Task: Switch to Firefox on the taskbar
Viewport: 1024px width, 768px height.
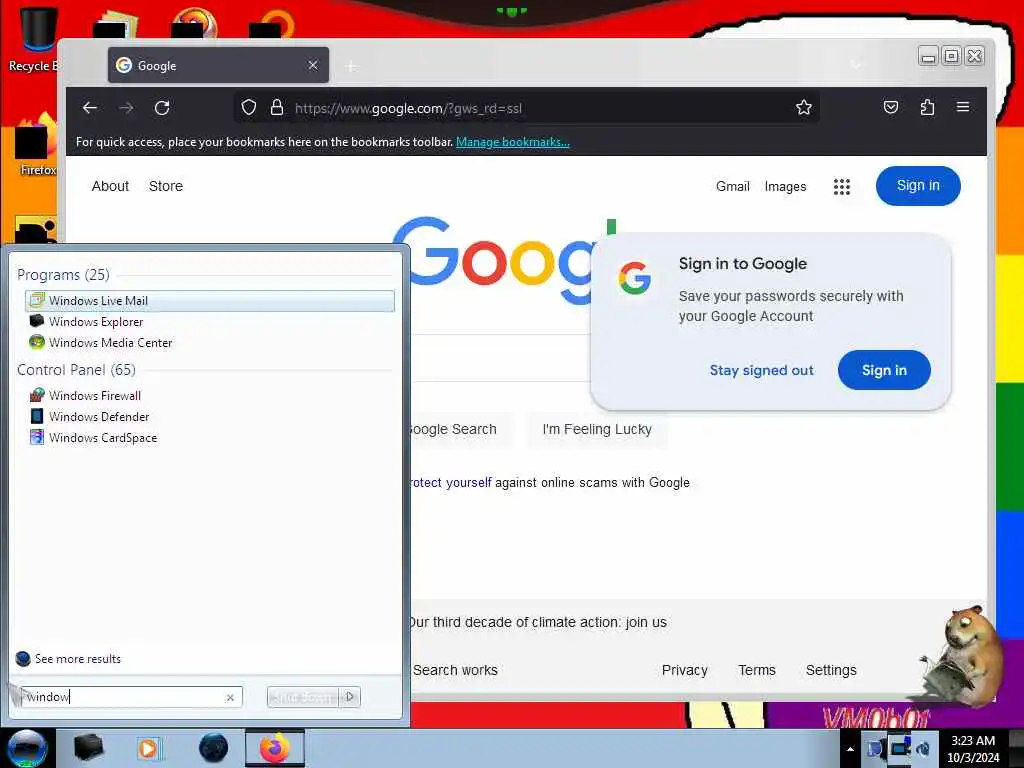Action: tap(275, 748)
